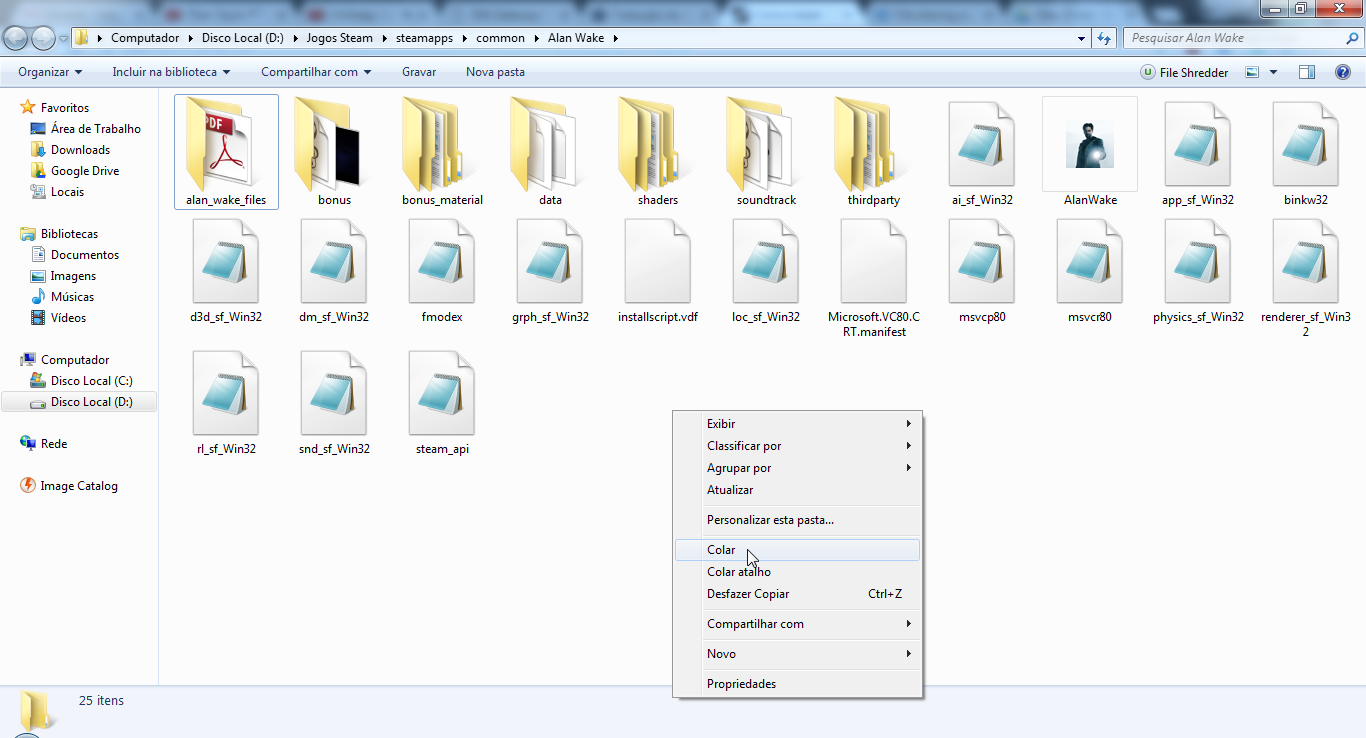Expand the Compartilhar com context submenu
The height and width of the screenshot is (738, 1366).
tap(798, 624)
